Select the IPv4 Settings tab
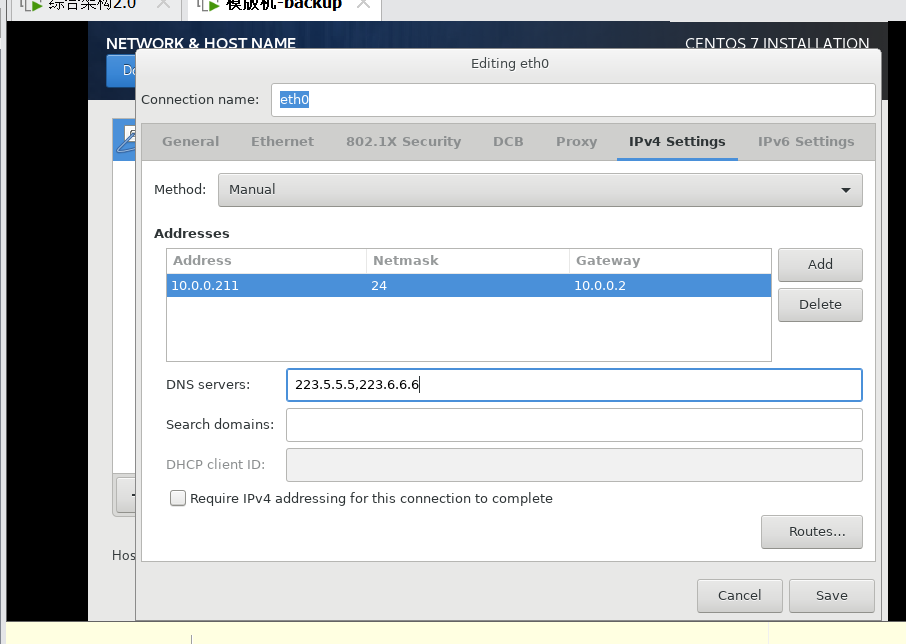906x644 pixels. (x=677, y=142)
